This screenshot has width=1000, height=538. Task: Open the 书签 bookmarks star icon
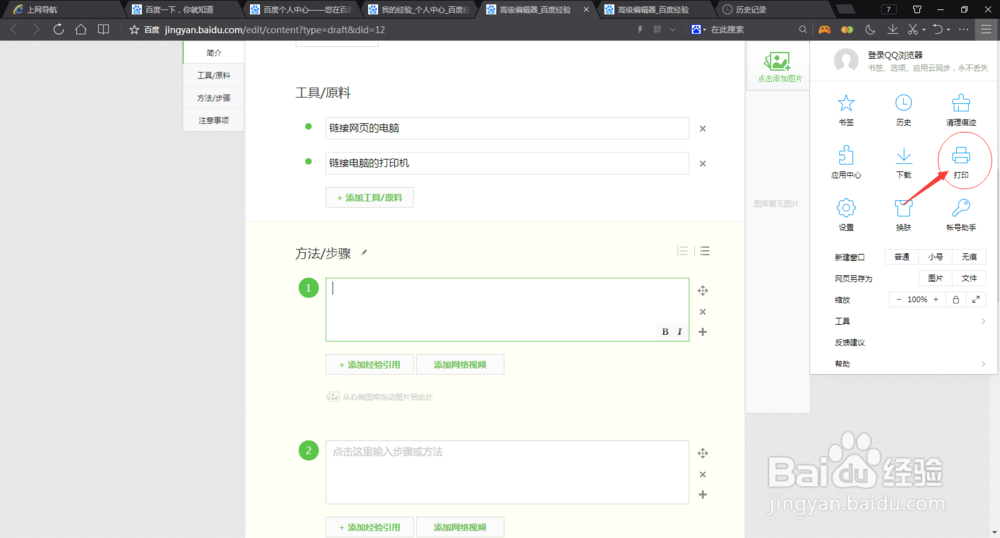pos(846,103)
